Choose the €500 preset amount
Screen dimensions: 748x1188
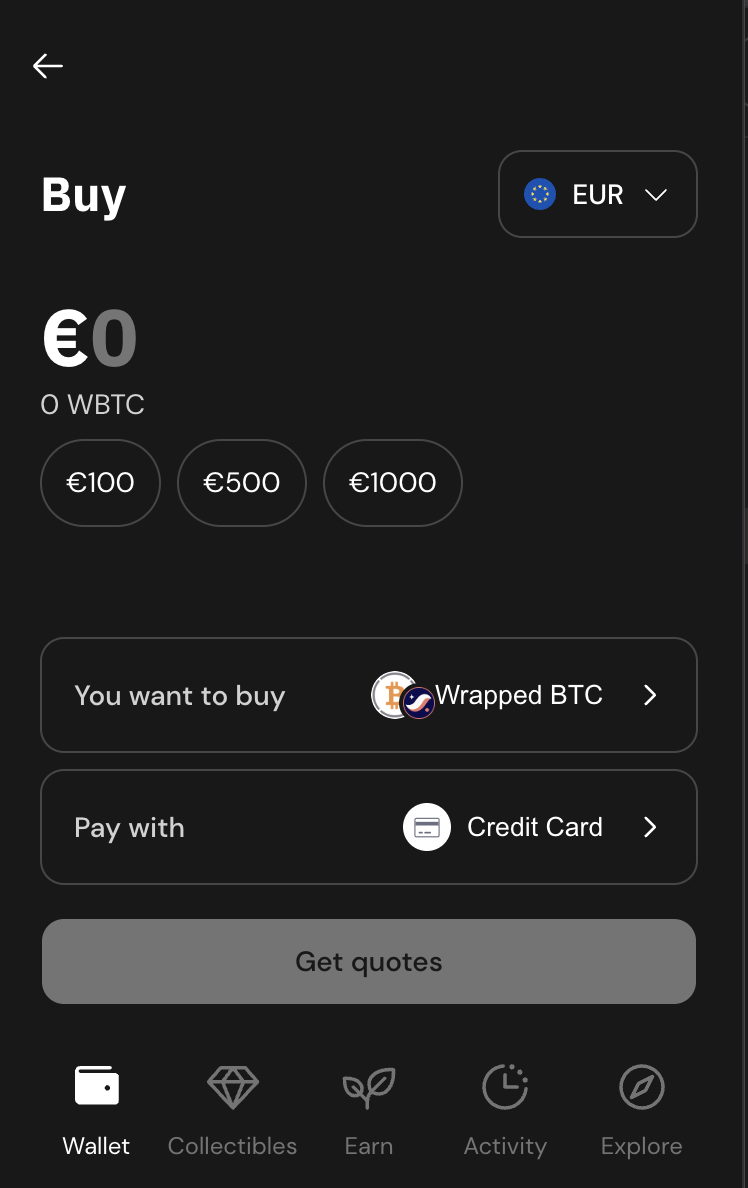pos(242,483)
